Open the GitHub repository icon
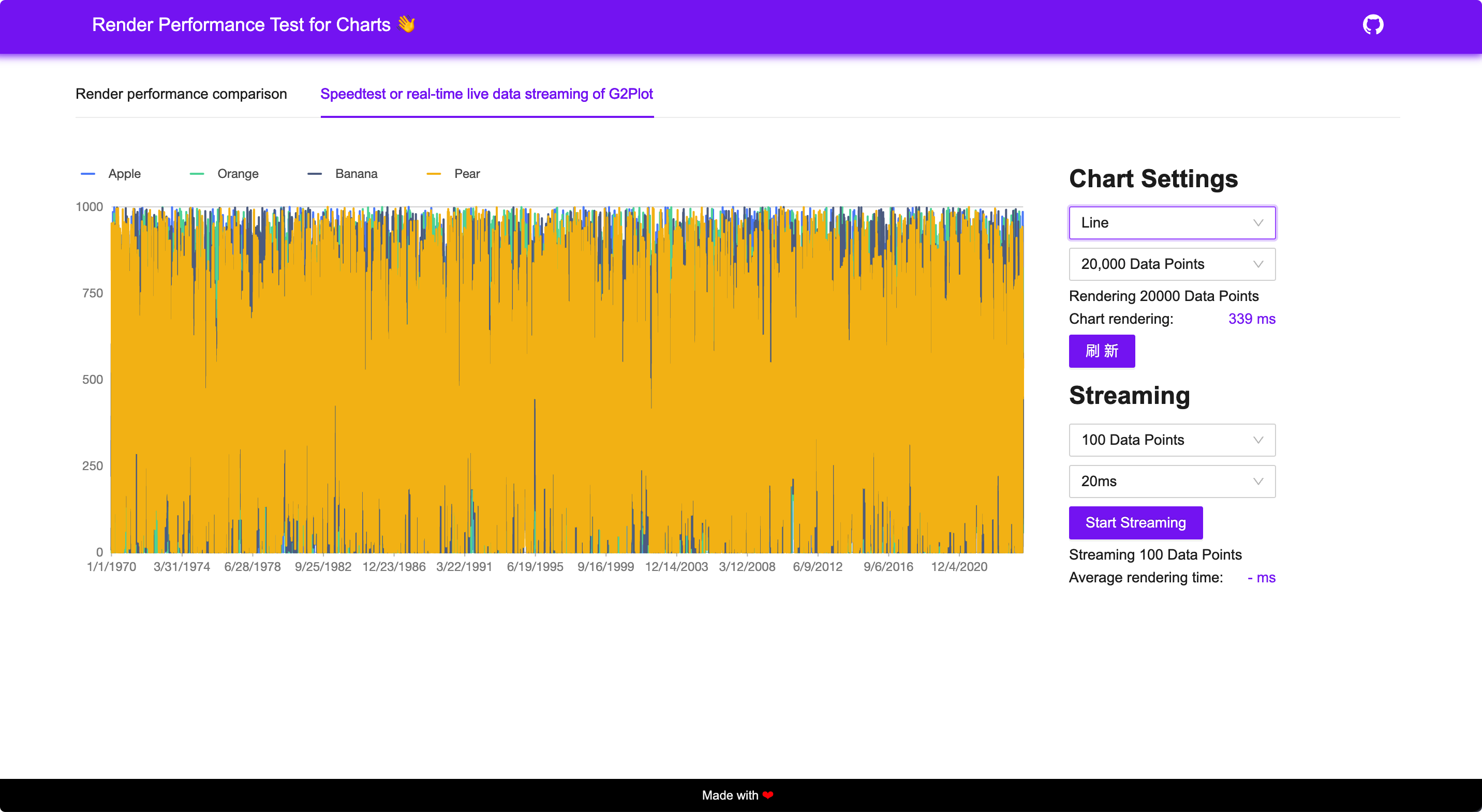 point(1373,25)
